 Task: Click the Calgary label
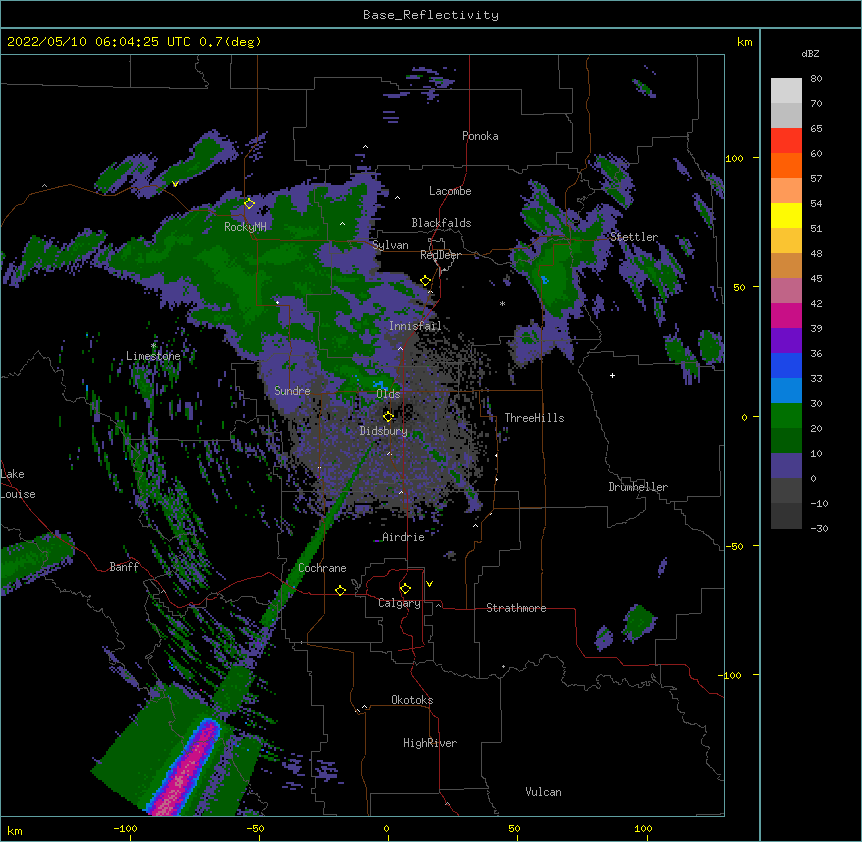pyautogui.click(x=399, y=603)
